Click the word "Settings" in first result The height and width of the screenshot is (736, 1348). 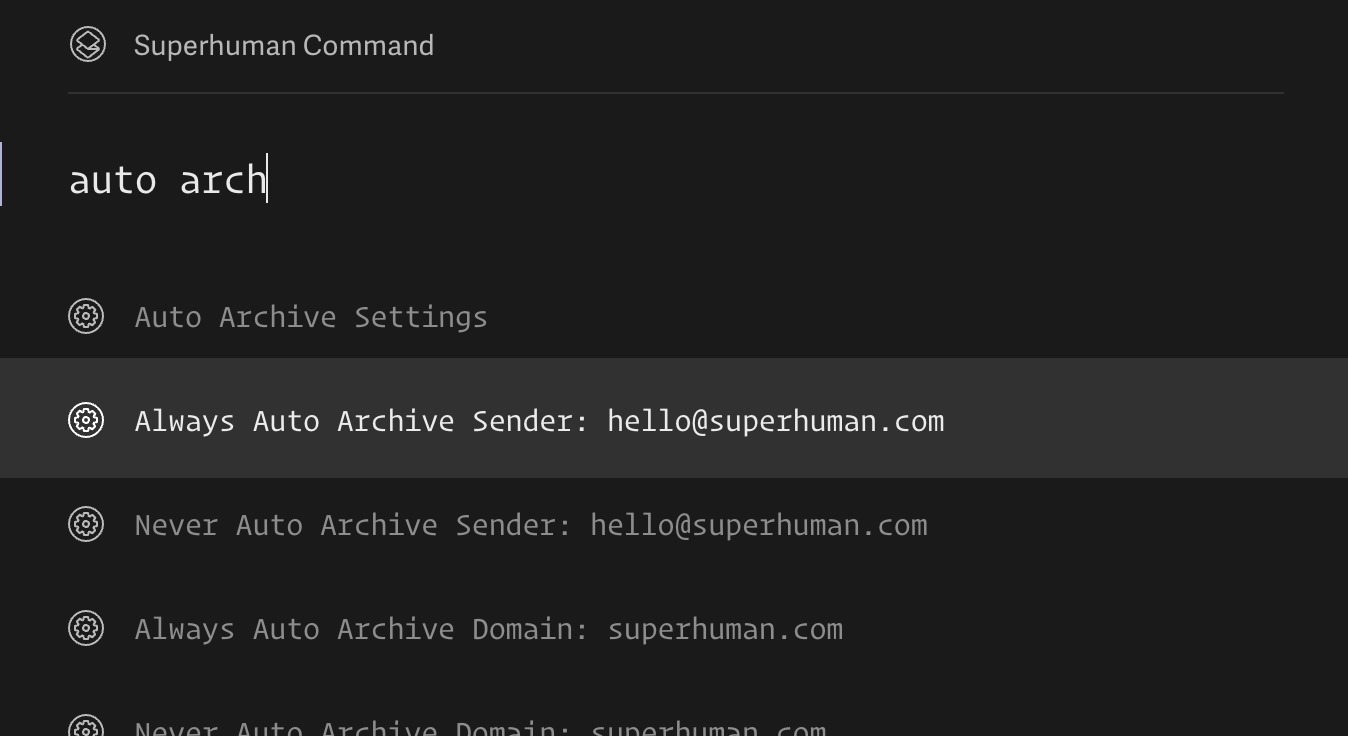pyautogui.click(x=421, y=317)
